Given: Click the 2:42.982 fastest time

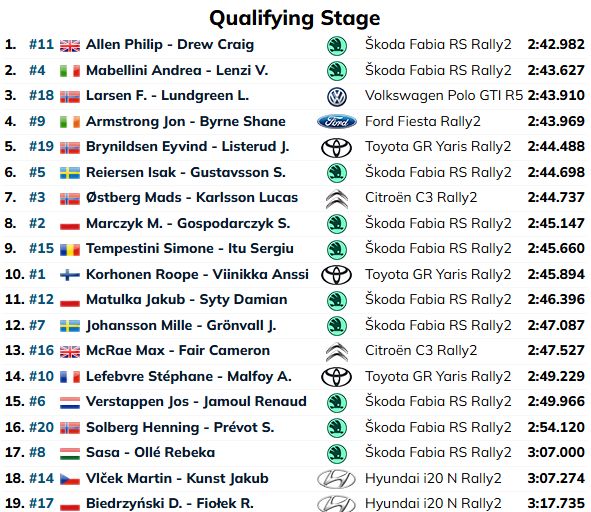Looking at the screenshot, I should pyautogui.click(x=556, y=44).
